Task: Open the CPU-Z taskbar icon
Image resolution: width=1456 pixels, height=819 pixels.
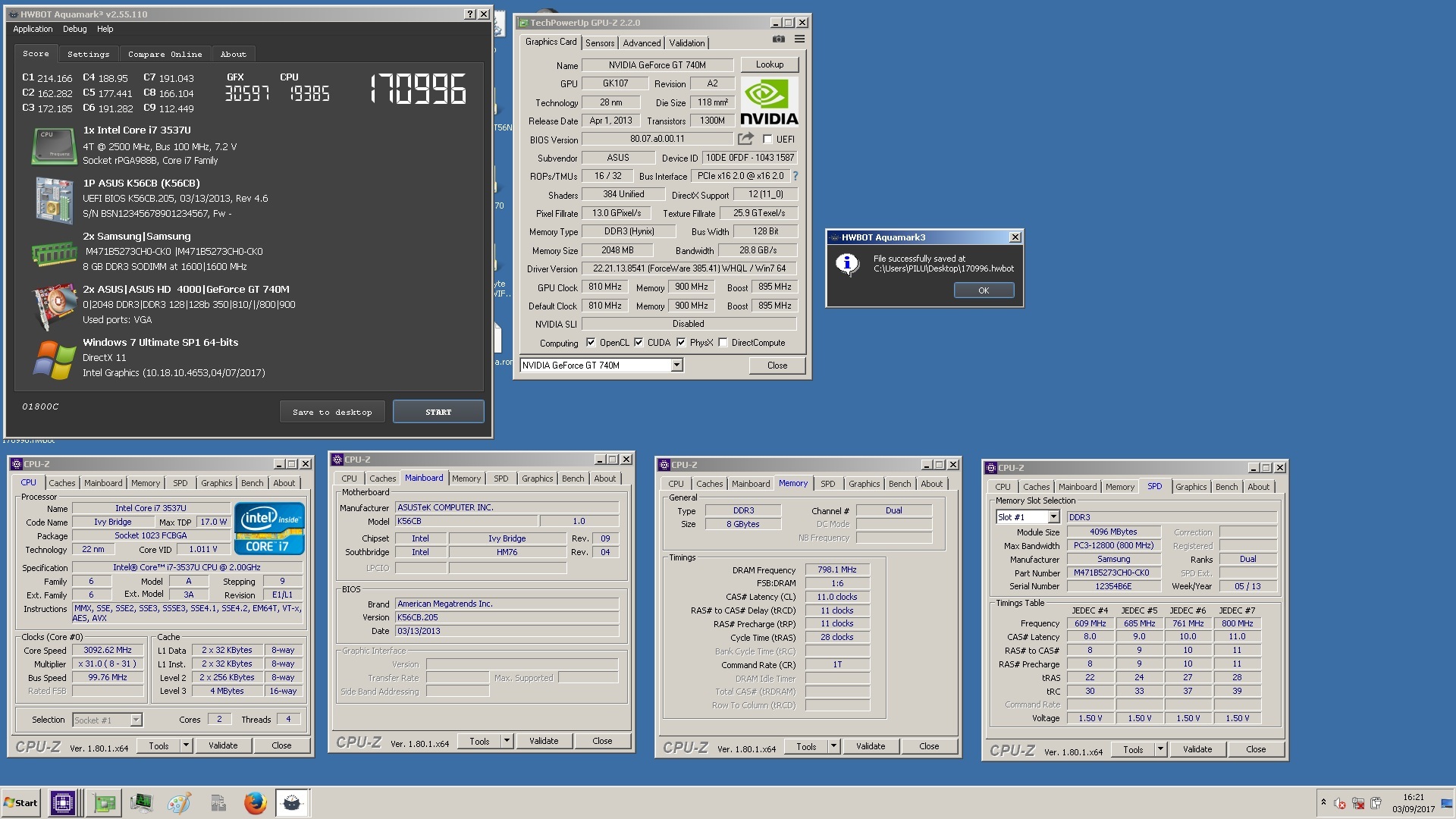Action: tap(63, 803)
